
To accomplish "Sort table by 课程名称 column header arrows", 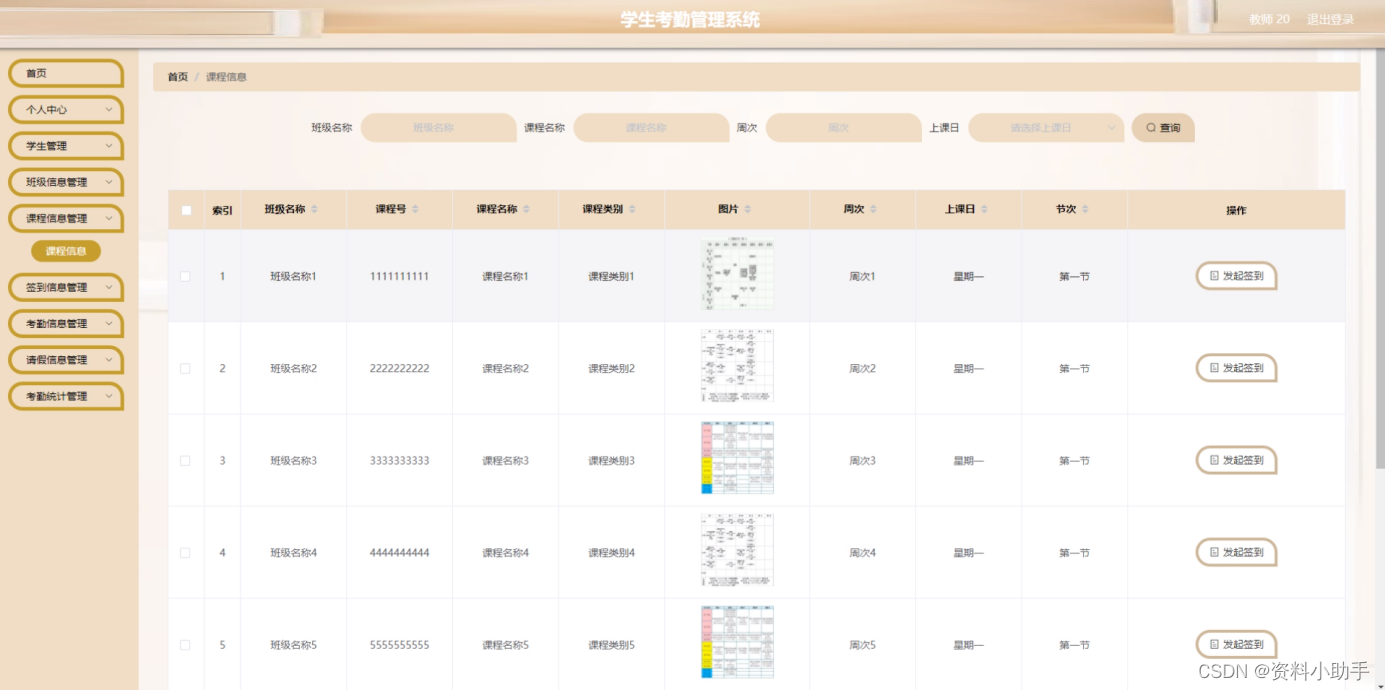I will pos(527,209).
